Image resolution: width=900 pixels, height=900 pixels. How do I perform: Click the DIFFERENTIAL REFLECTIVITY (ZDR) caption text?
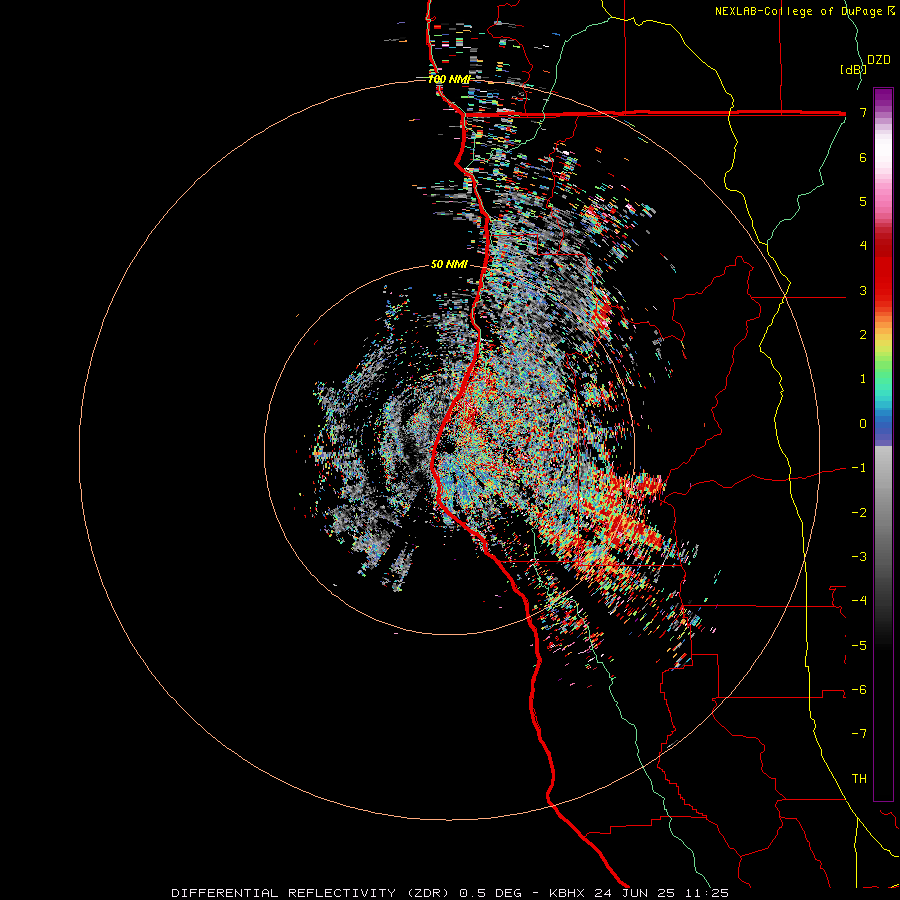point(312,893)
